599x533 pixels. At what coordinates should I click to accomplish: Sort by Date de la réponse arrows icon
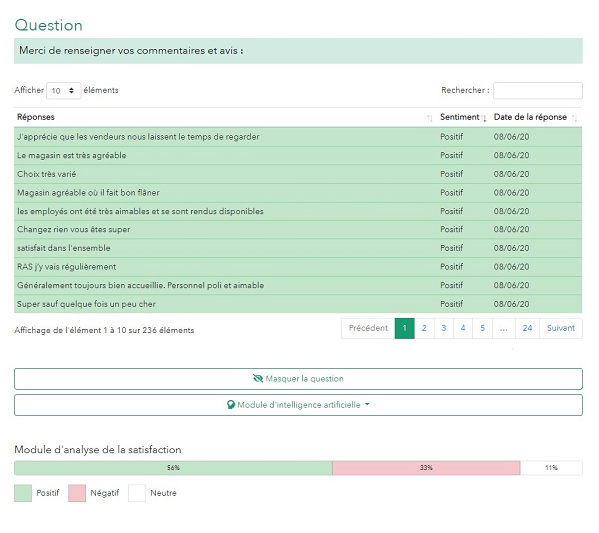coord(574,118)
